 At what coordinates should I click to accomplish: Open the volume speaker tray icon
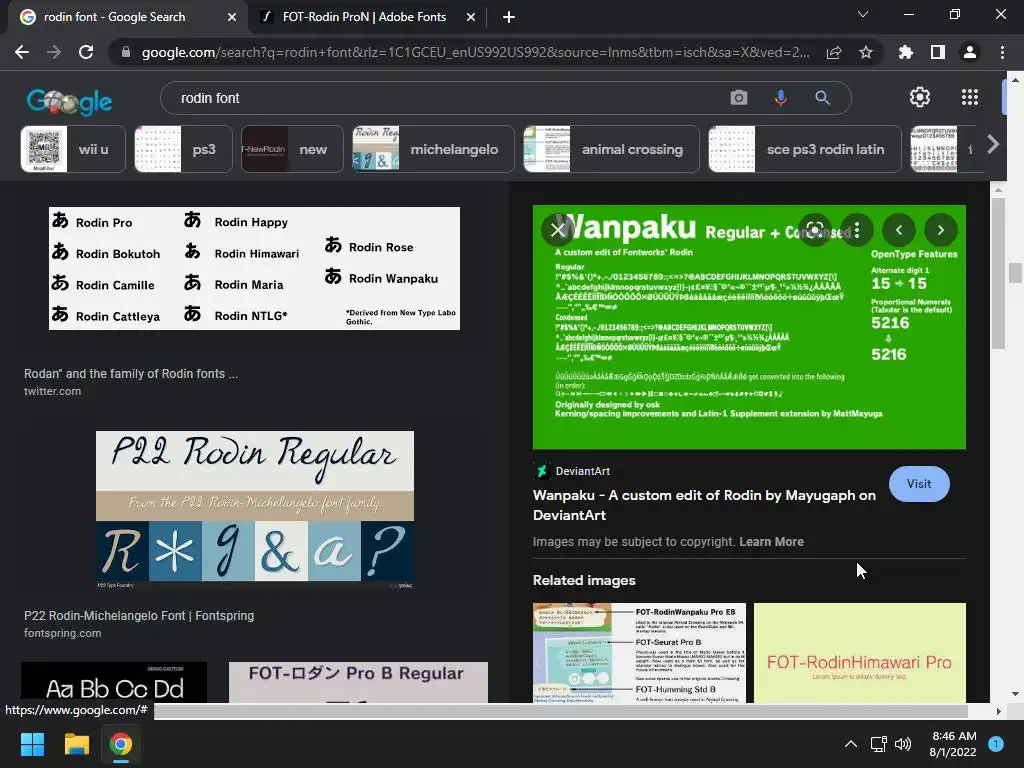click(x=903, y=744)
